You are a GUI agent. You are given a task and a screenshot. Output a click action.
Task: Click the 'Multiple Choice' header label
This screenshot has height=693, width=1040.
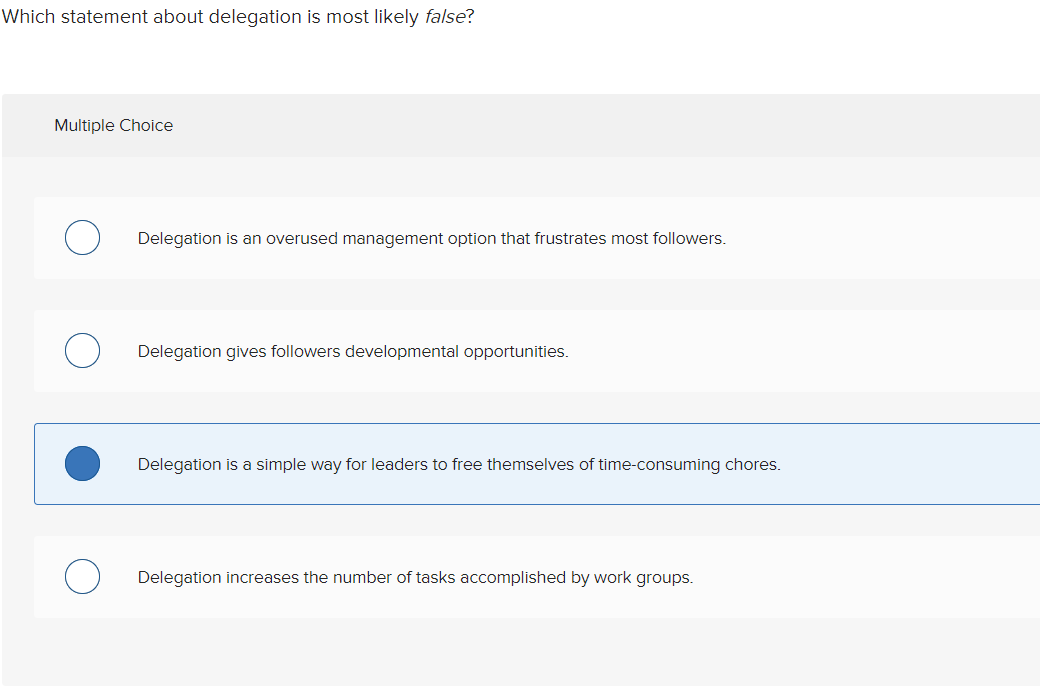click(x=113, y=125)
